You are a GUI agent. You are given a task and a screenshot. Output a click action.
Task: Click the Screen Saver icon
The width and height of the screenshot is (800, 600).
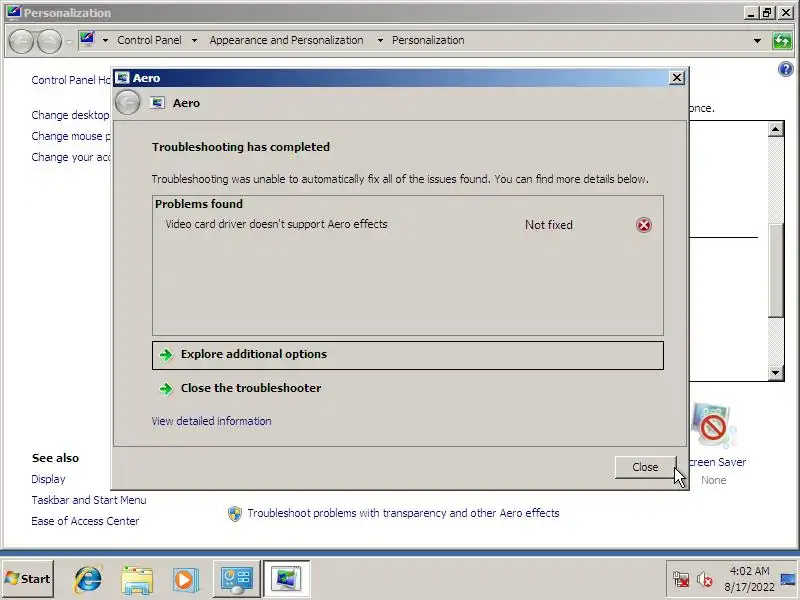coord(713,427)
